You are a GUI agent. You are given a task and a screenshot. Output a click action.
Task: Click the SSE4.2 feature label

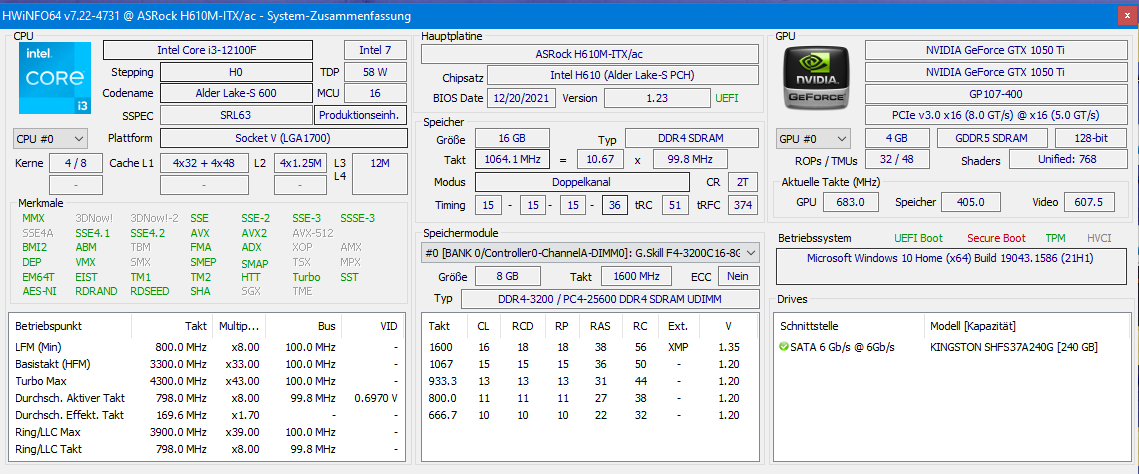click(147, 233)
